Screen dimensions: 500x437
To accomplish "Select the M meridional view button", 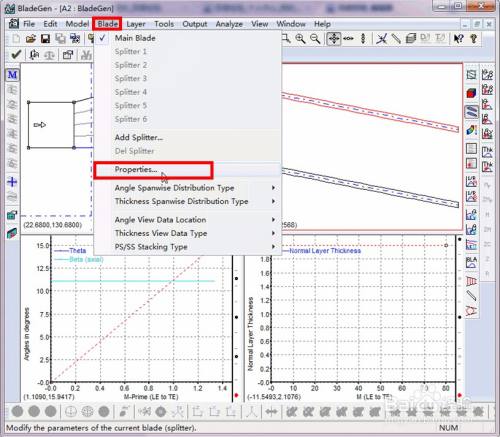I will tap(12, 75).
